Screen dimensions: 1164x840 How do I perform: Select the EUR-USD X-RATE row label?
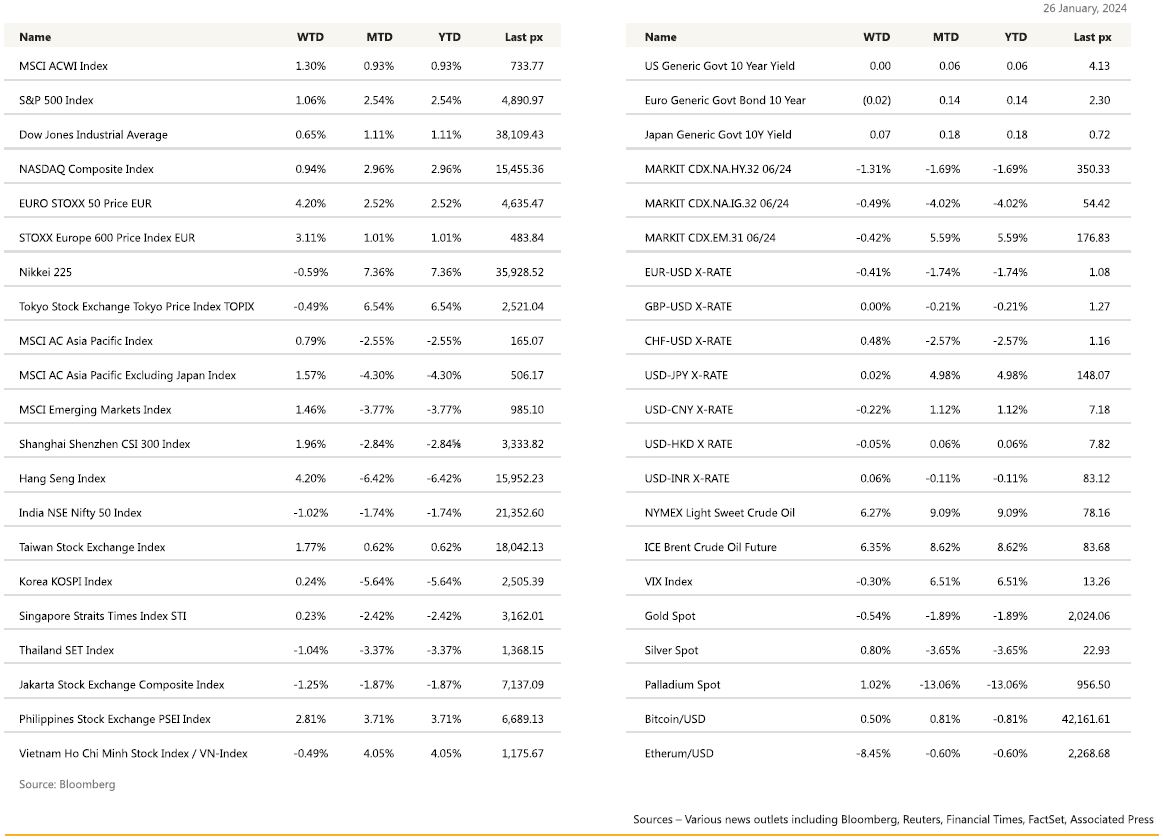688,272
